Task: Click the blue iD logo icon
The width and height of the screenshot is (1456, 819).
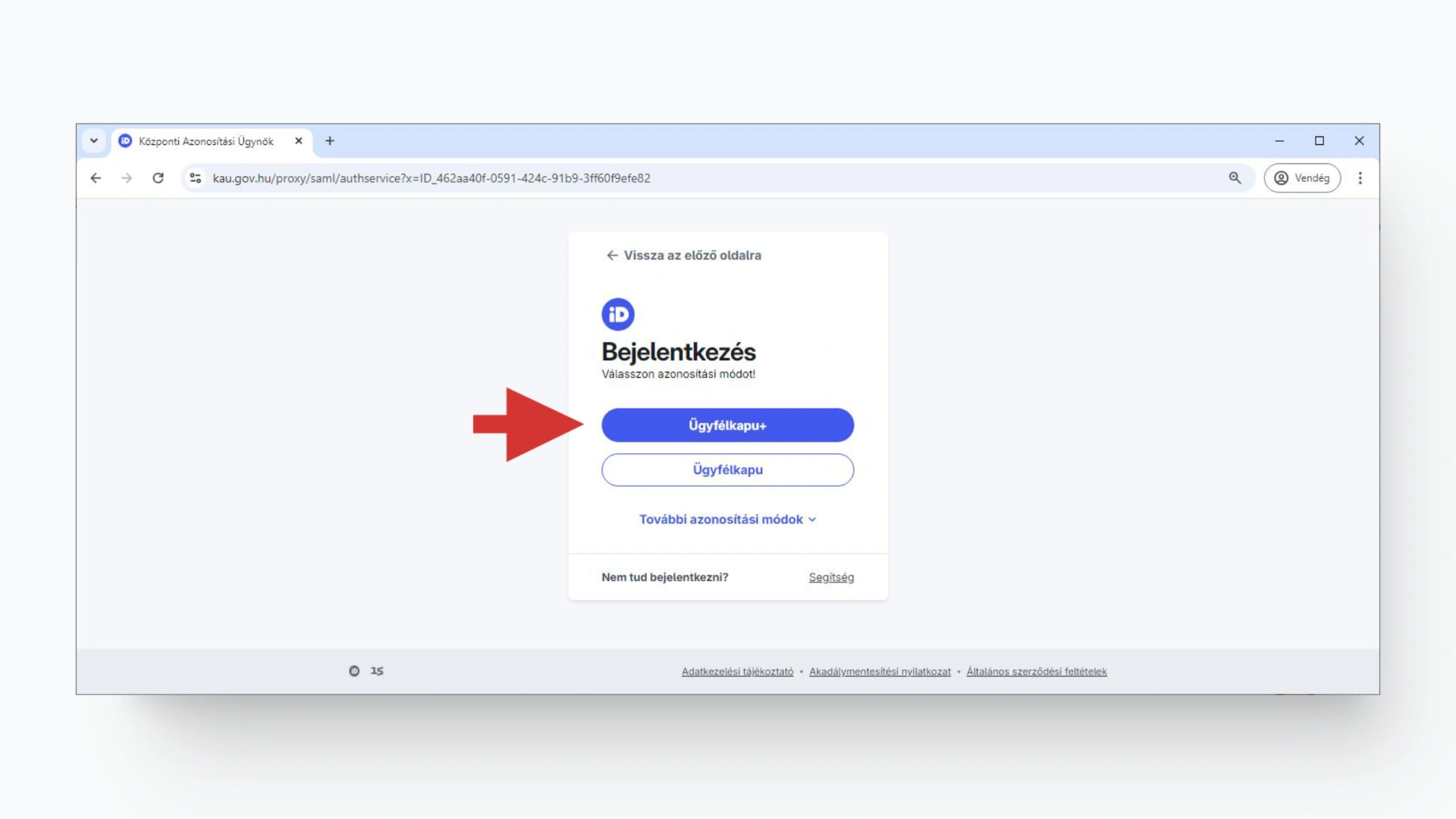Action: click(617, 314)
